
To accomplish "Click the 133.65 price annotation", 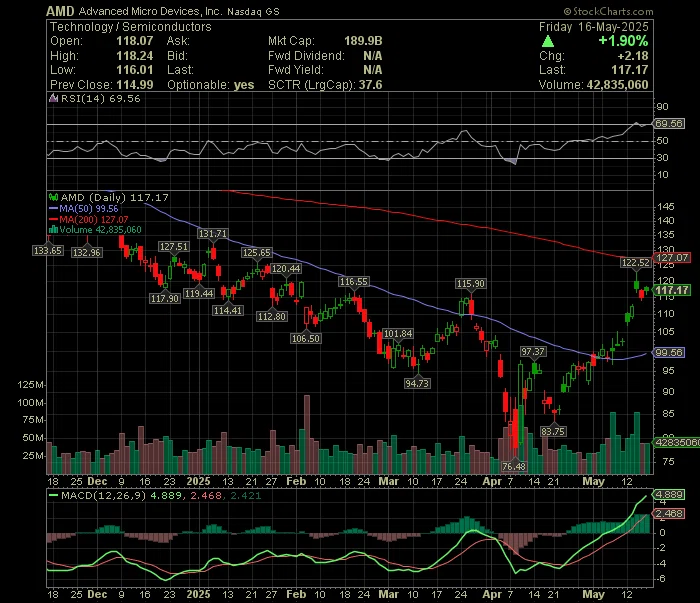I will point(48,251).
